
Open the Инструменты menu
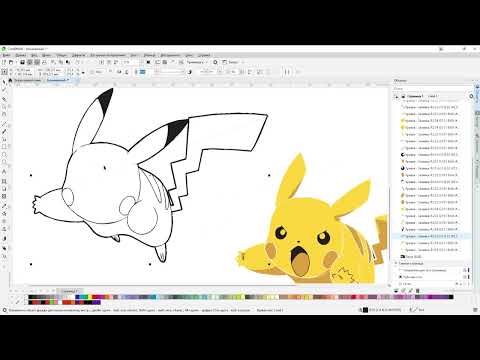pyautogui.click(x=170, y=55)
